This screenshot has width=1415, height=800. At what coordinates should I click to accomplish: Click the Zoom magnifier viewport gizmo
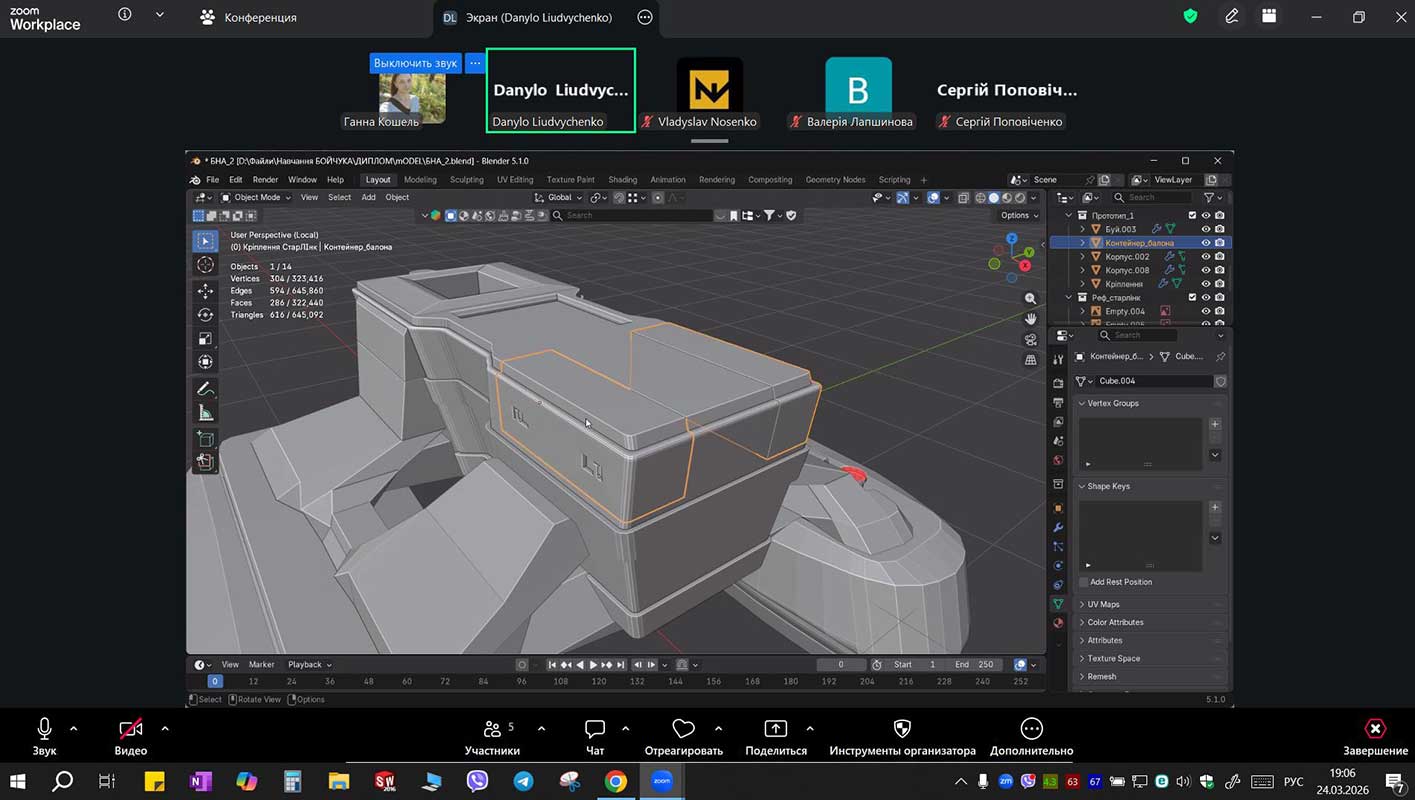pyautogui.click(x=1030, y=299)
